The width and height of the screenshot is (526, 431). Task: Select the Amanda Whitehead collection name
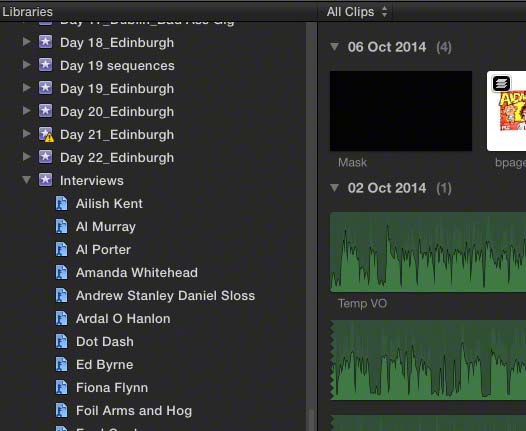click(137, 273)
